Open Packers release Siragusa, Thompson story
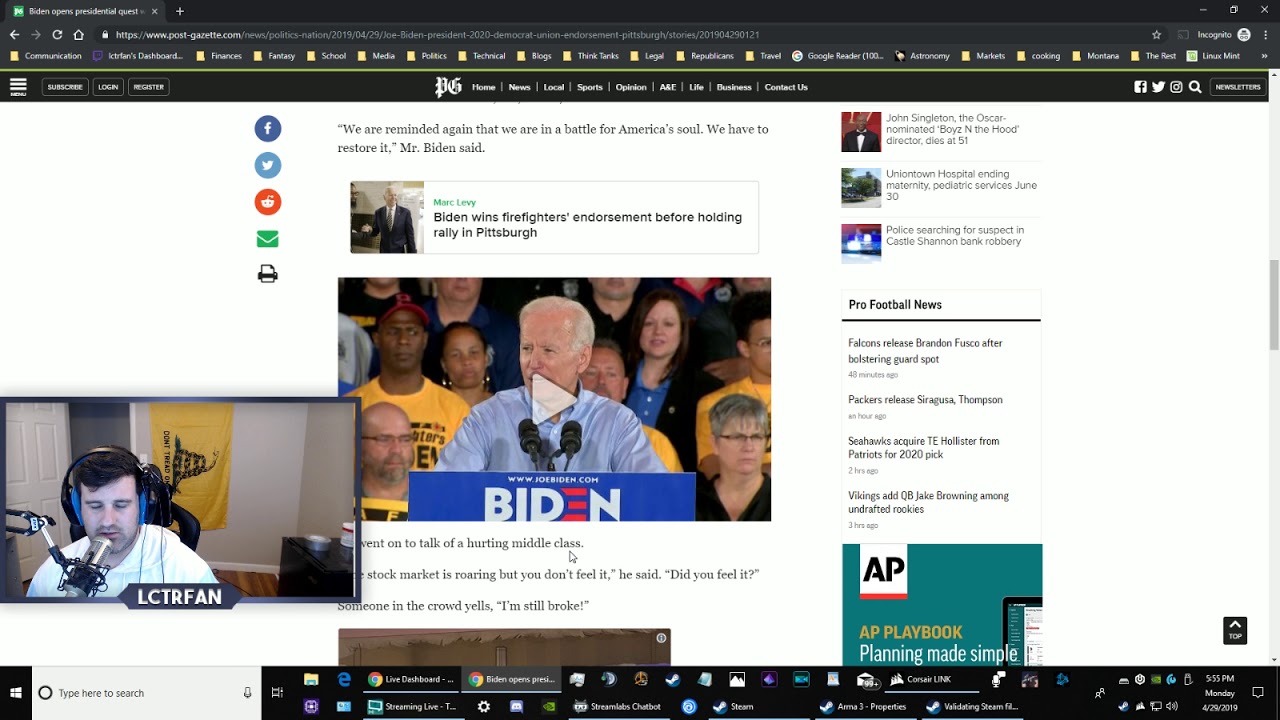Viewport: 1280px width, 720px height. (x=925, y=400)
